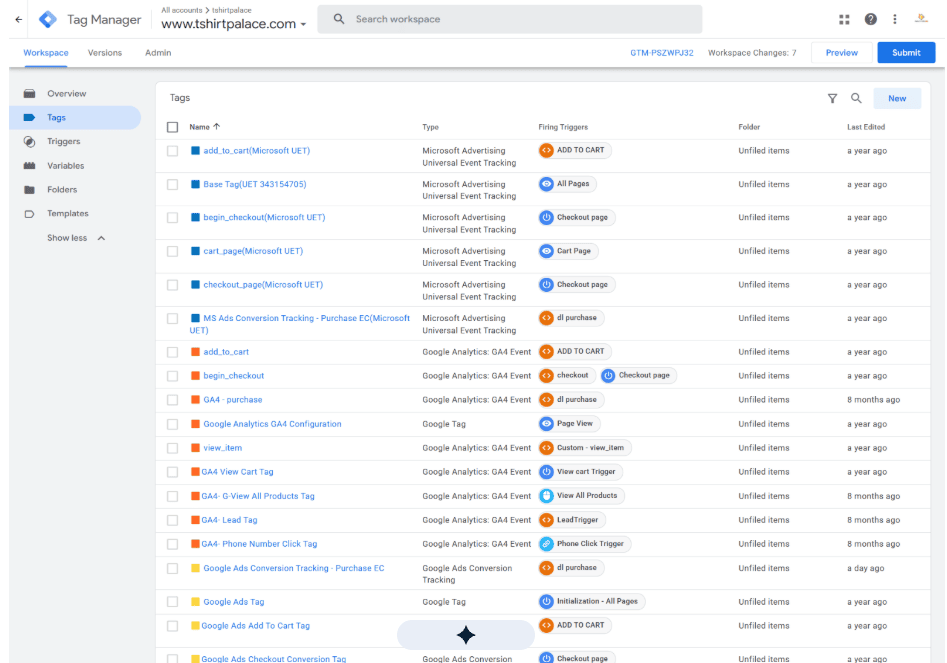Click the Custom - view_item trigger chip
Screen dimensions: 947x663
coord(585,448)
